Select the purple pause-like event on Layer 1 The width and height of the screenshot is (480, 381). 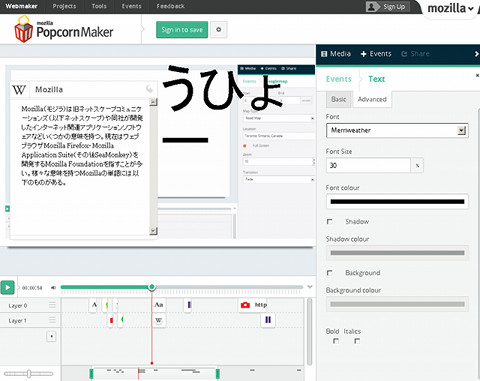pos(268,320)
